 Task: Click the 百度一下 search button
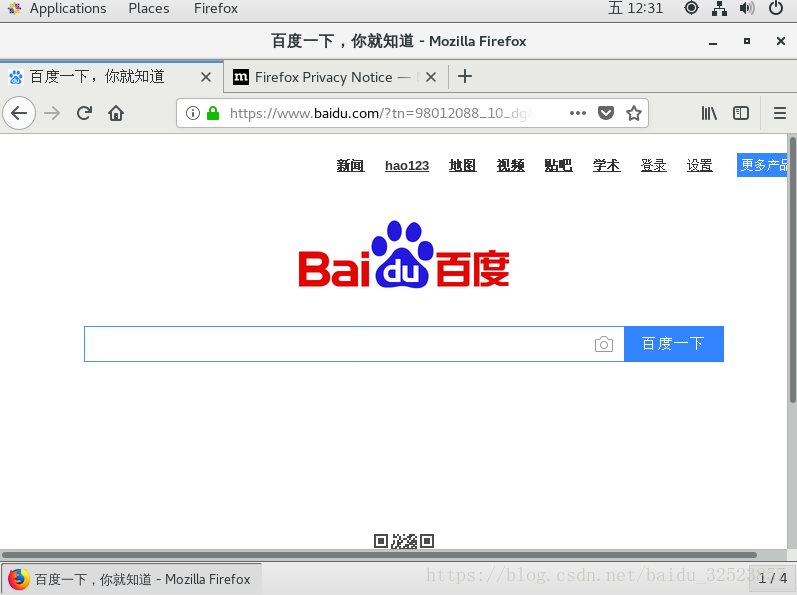pyautogui.click(x=673, y=344)
